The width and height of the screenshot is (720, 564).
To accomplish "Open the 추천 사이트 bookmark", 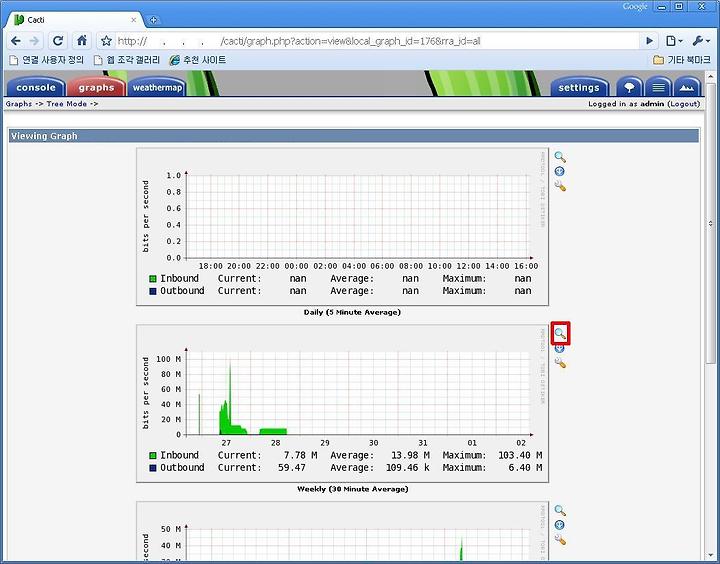I will click(x=198, y=60).
